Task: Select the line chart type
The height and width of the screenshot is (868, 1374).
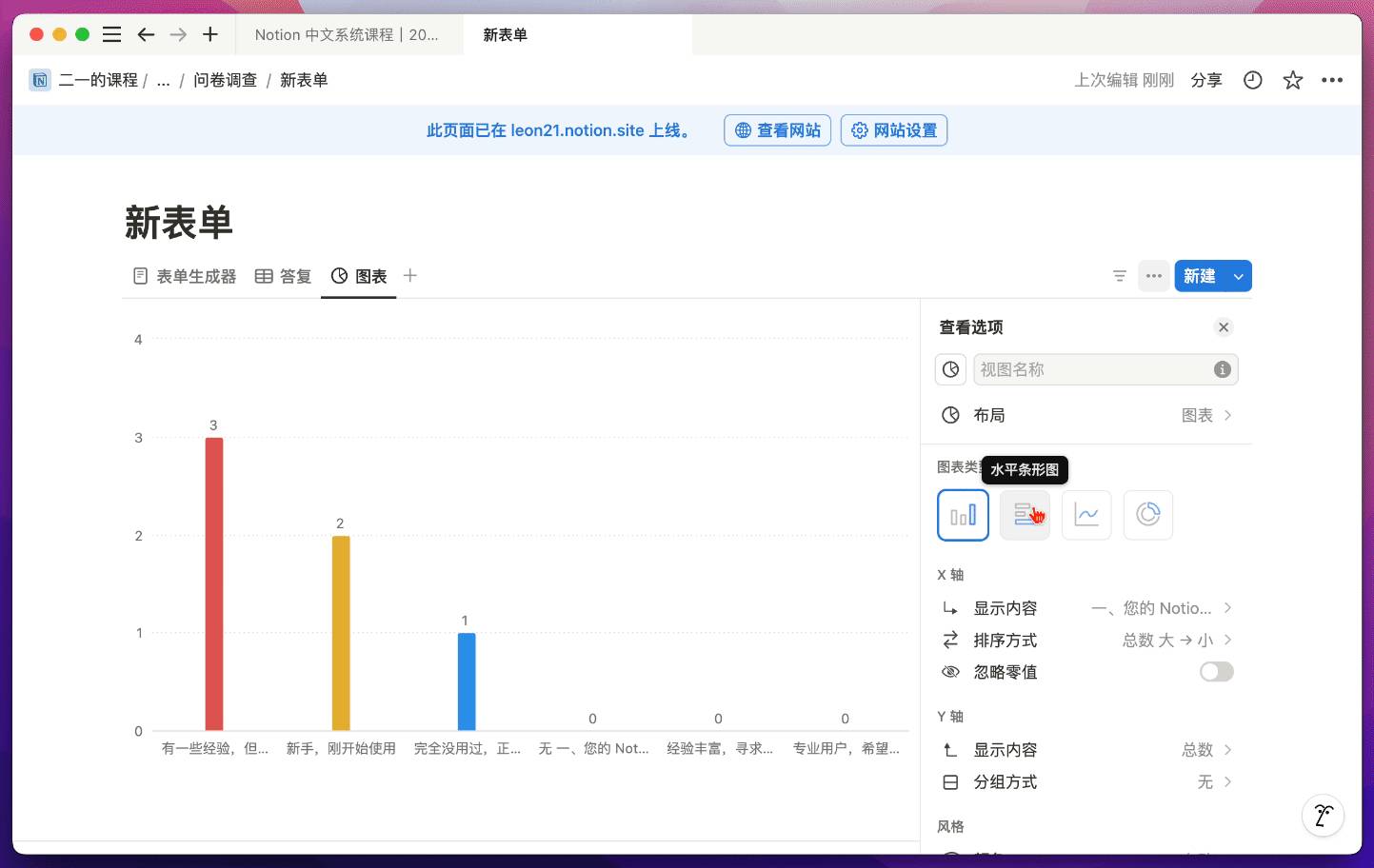Action: tap(1086, 515)
